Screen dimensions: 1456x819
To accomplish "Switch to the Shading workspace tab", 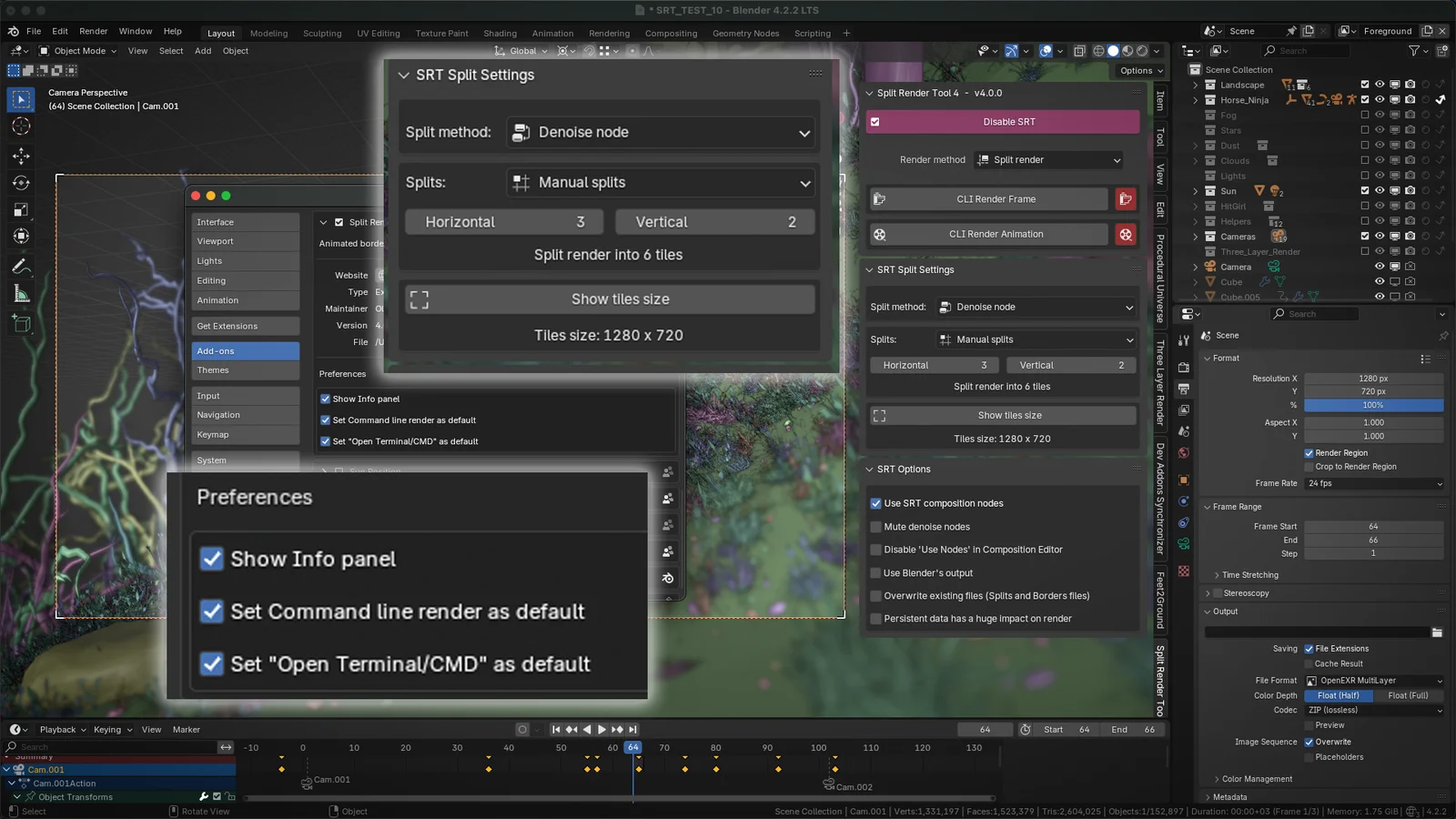I will tap(500, 33).
